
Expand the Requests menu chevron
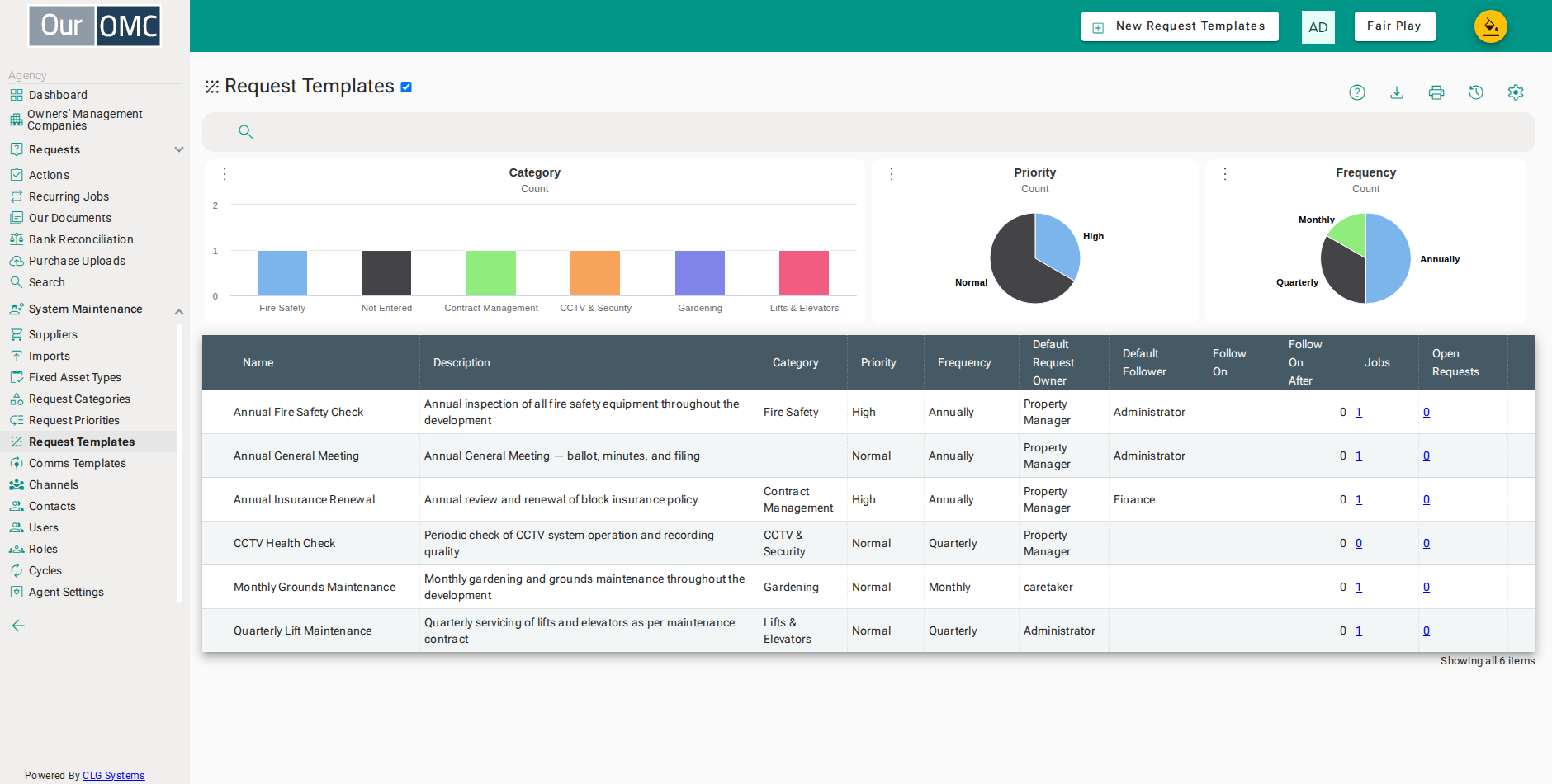[179, 149]
